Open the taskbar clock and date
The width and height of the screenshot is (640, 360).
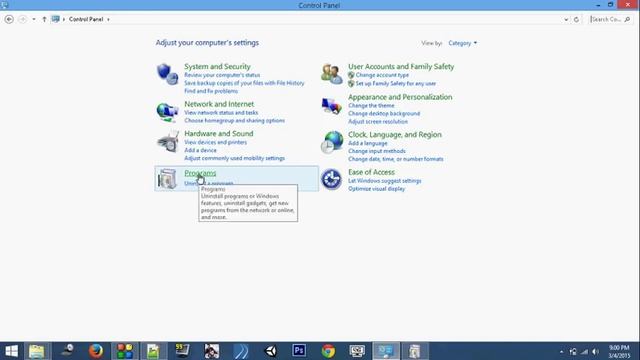619,351
